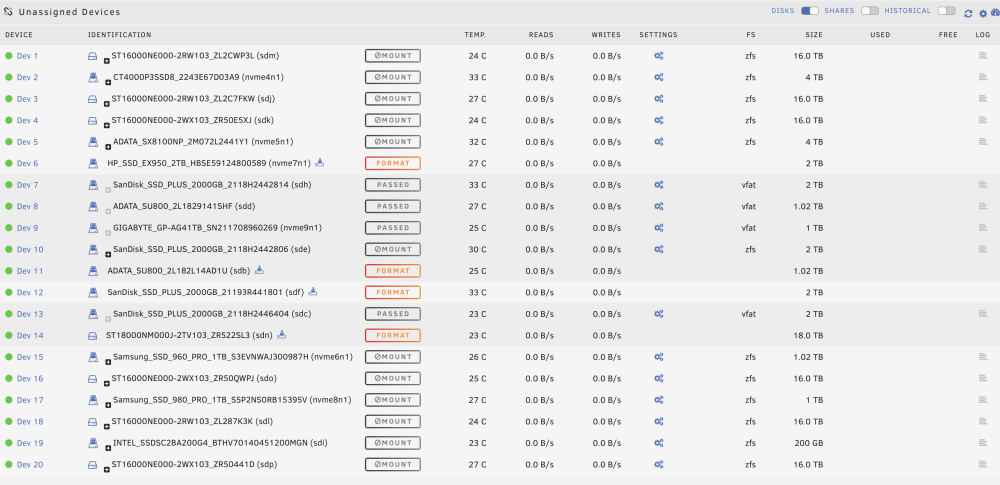1000x485 pixels.
Task: Click the Size column header
Action: coord(814,34)
